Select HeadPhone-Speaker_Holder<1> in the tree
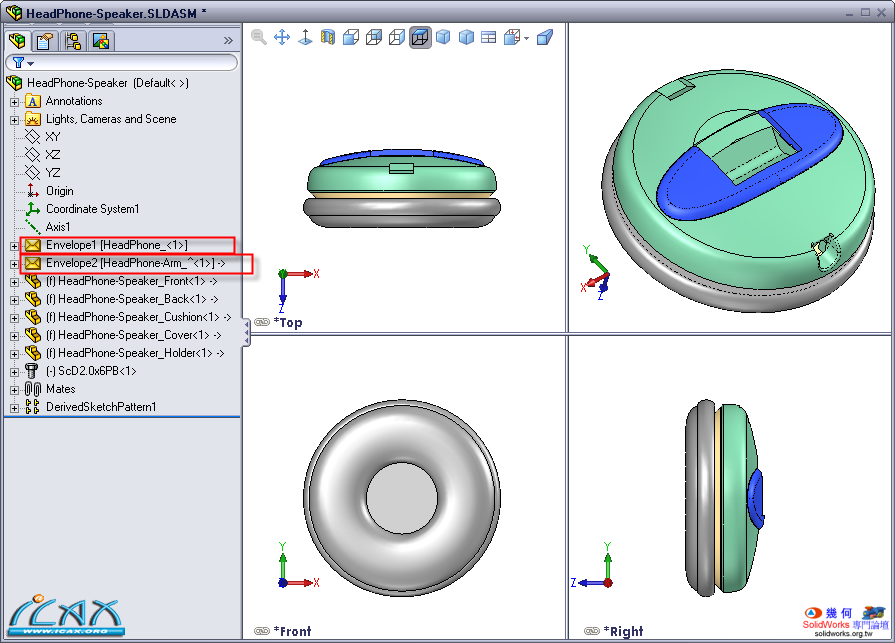895x643 pixels. pyautogui.click(x=137, y=353)
